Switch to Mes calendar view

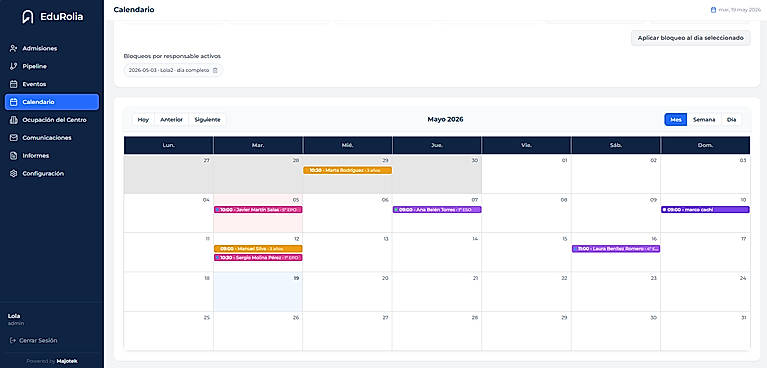676,119
